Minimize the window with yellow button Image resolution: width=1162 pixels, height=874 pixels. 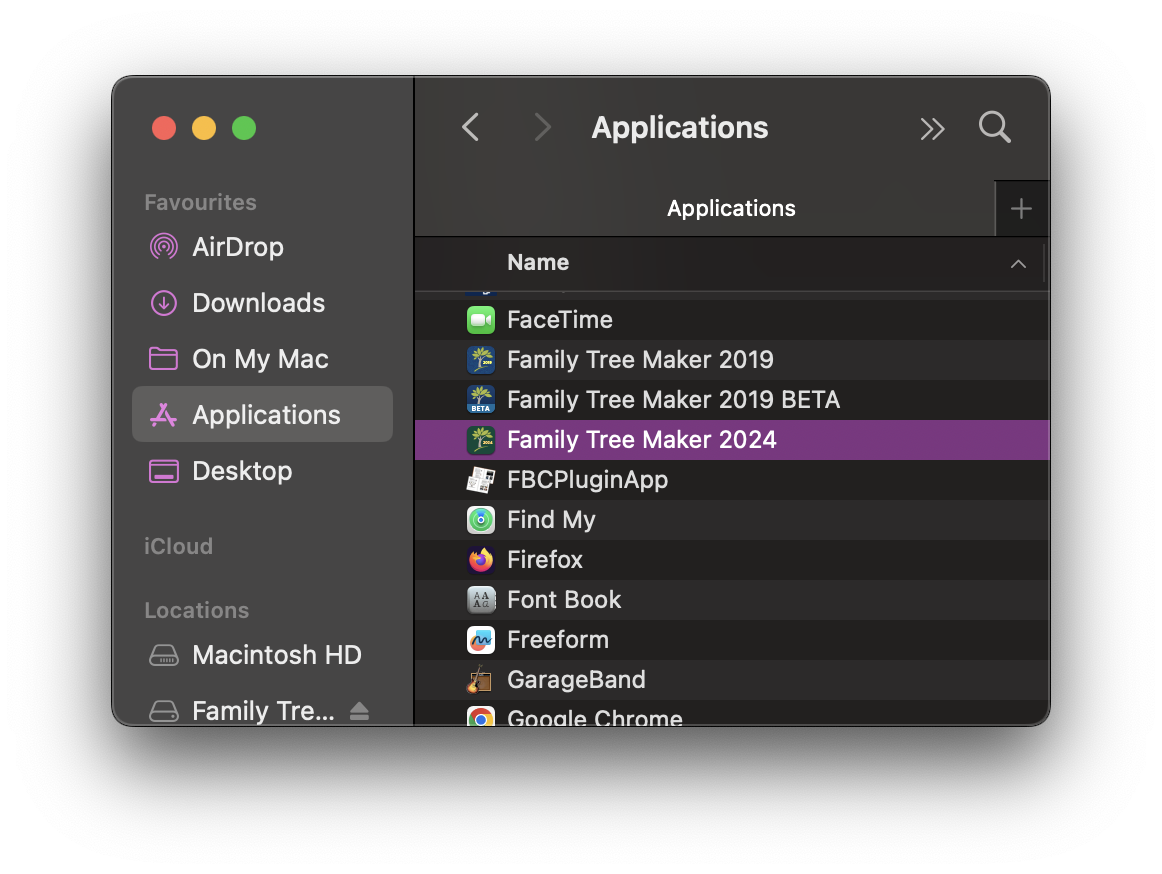click(204, 128)
